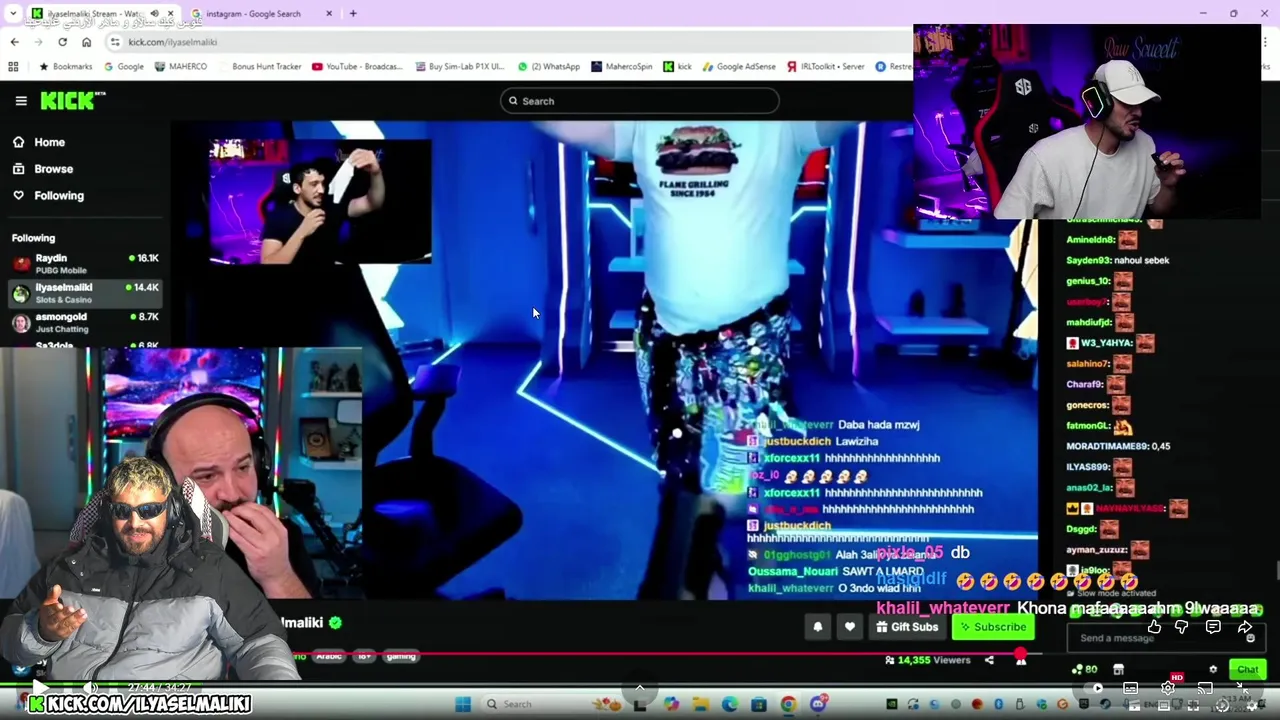Open MAHERCO bookmark

click(x=181, y=67)
